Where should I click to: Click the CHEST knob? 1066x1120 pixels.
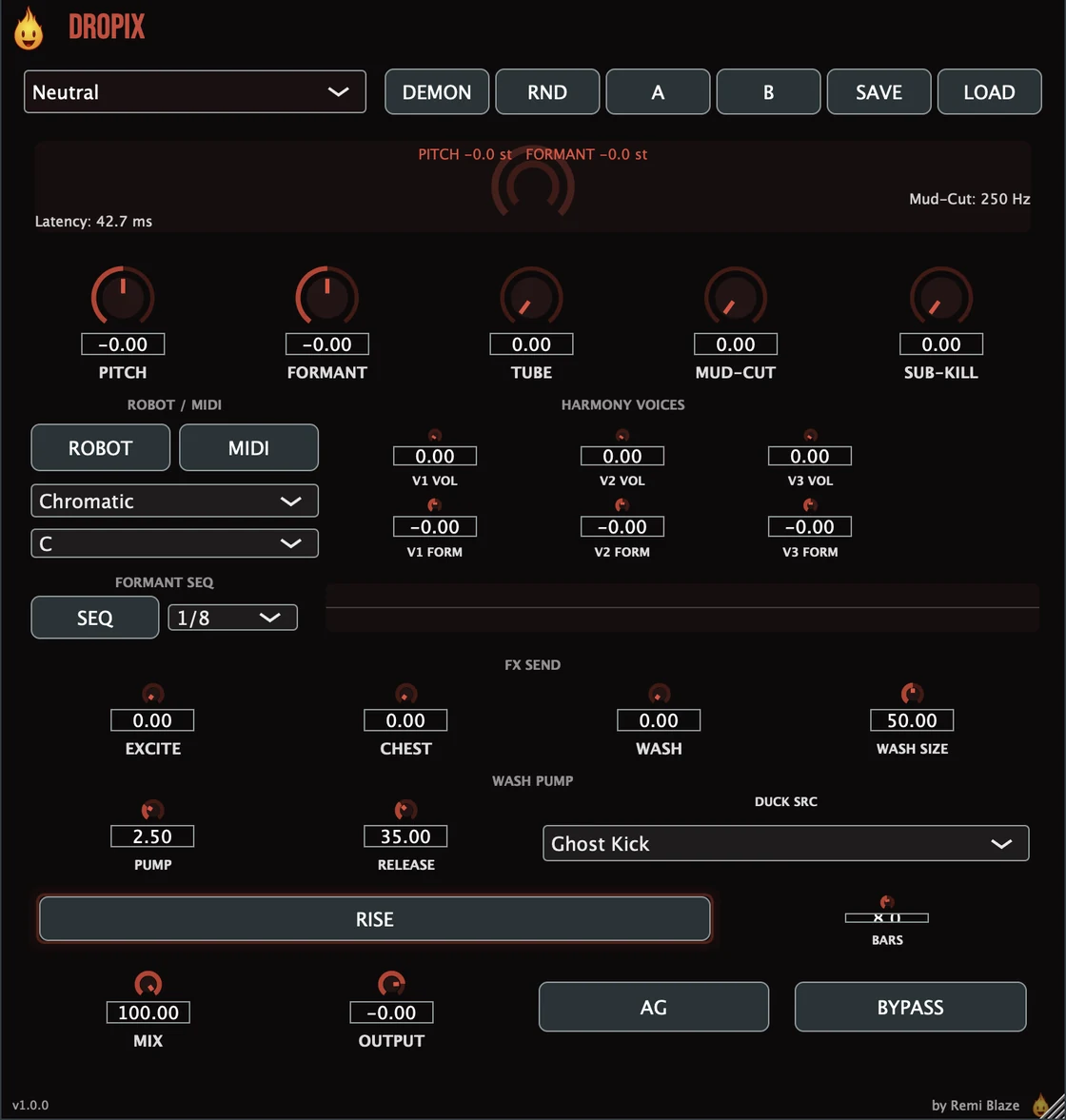coord(405,694)
